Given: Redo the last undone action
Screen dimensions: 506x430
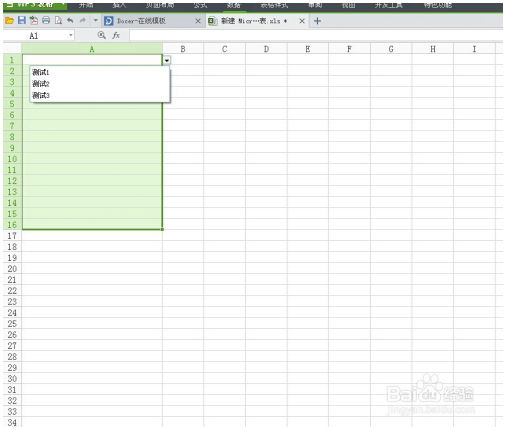Looking at the screenshot, I should point(82,20).
